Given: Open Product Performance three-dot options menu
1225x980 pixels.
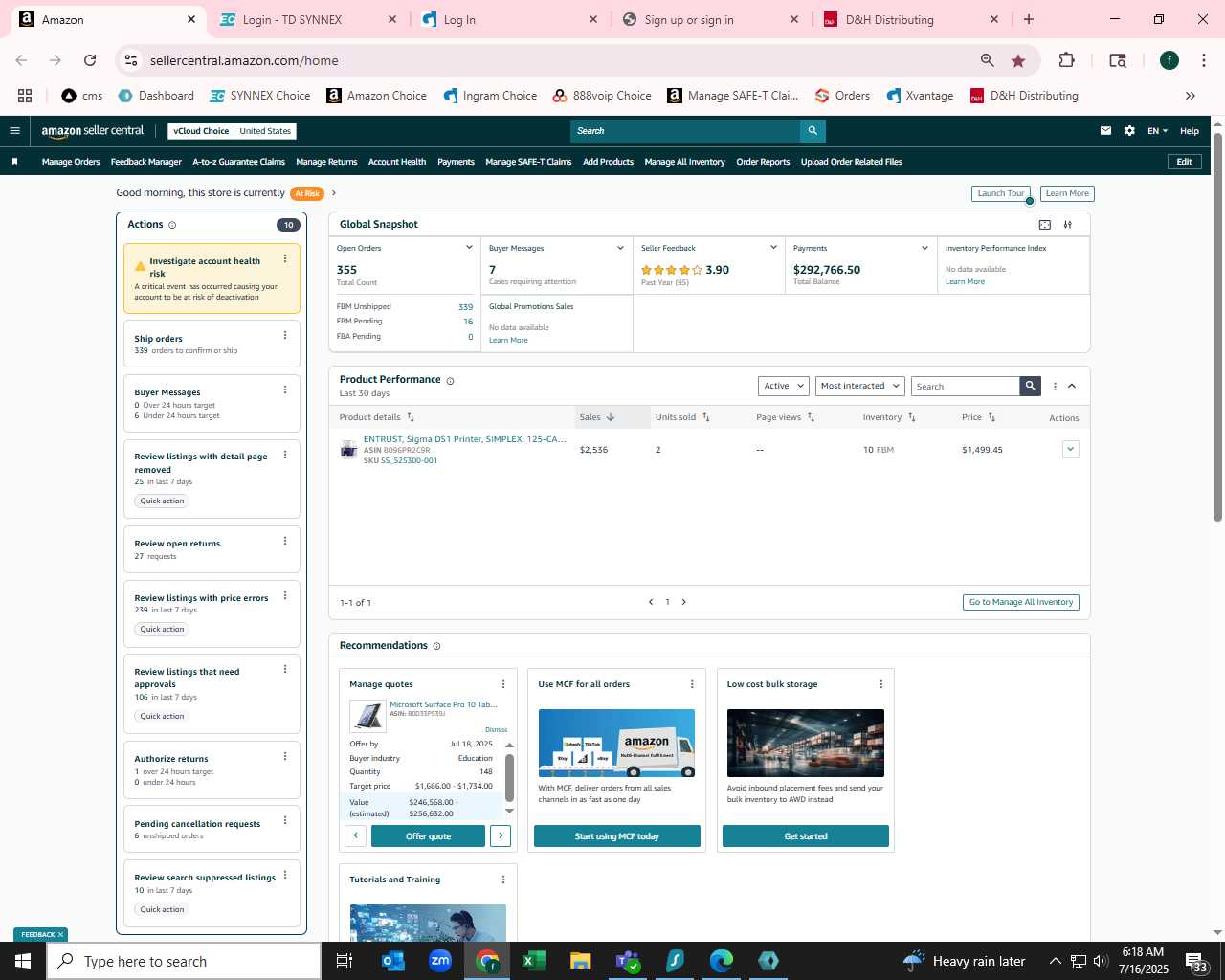Looking at the screenshot, I should tap(1055, 387).
